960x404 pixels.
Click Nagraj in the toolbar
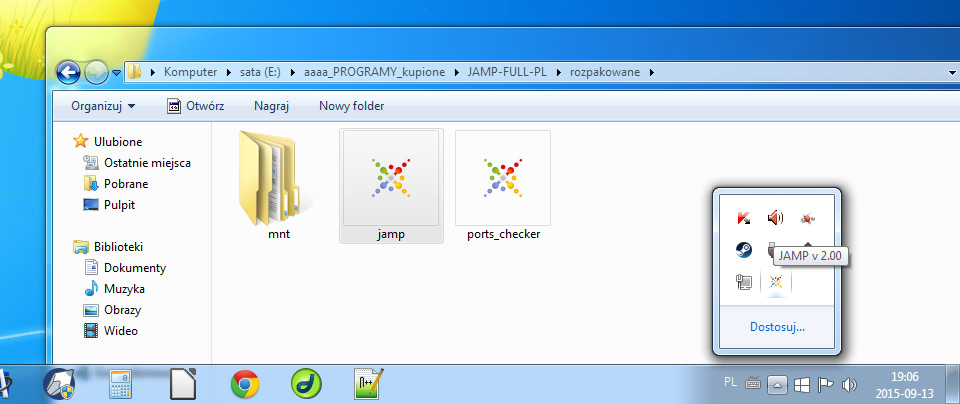pyautogui.click(x=271, y=106)
